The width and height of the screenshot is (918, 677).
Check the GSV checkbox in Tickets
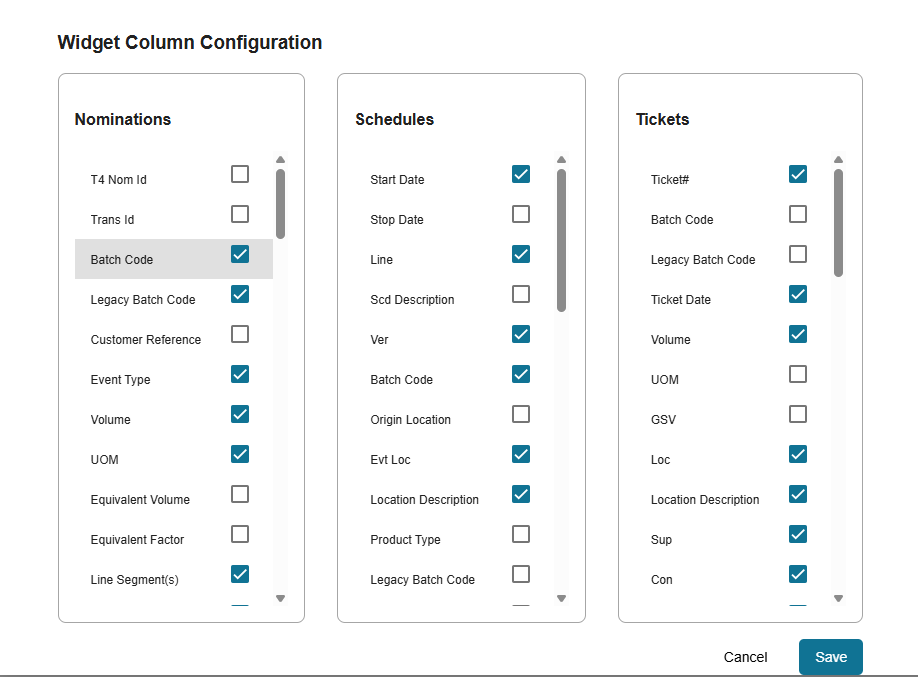tap(798, 415)
